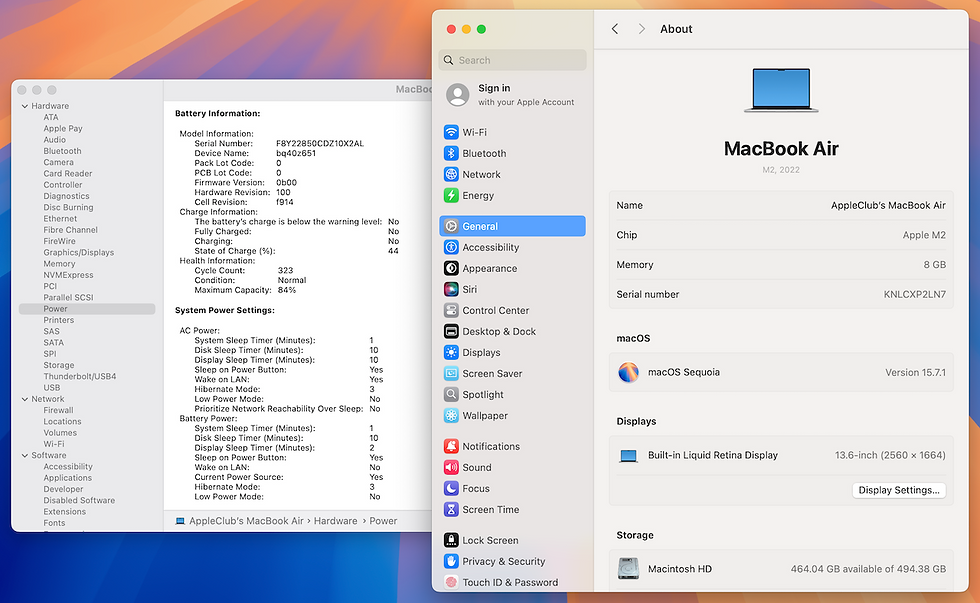The width and height of the screenshot is (980, 603).
Task: Open Displays settings icon in sidebar
Action: coord(451,352)
